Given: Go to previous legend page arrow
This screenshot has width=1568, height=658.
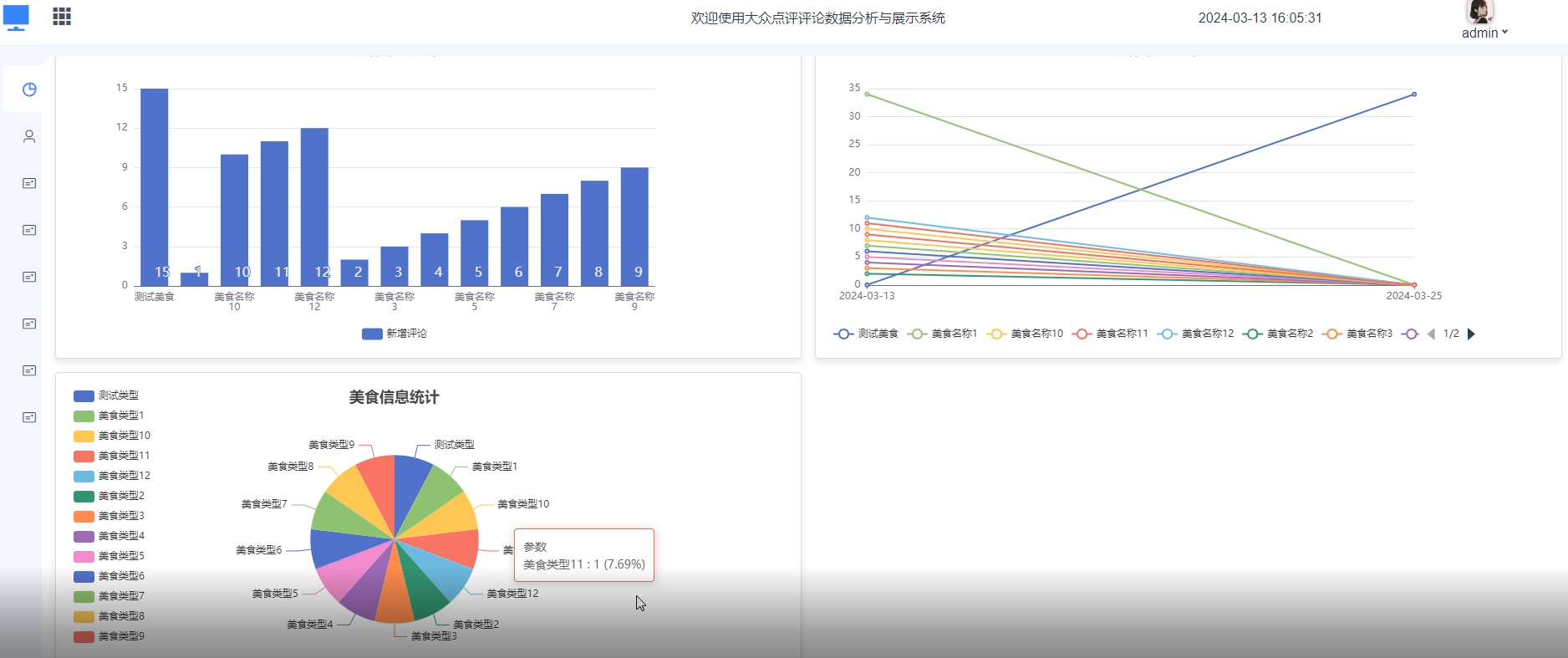Looking at the screenshot, I should point(1431,334).
